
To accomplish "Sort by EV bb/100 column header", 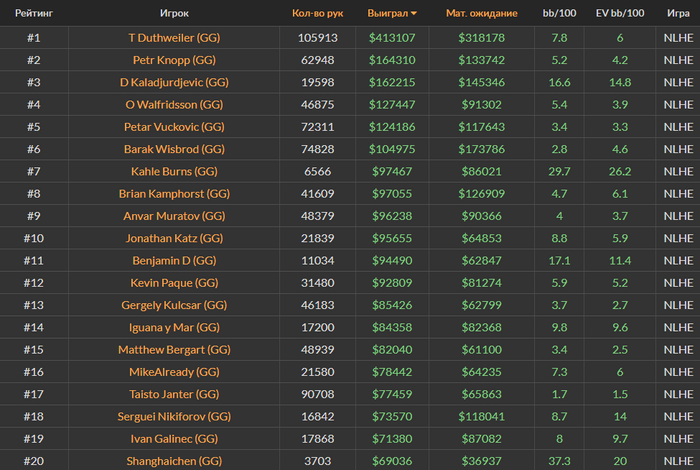I will 620,13.
